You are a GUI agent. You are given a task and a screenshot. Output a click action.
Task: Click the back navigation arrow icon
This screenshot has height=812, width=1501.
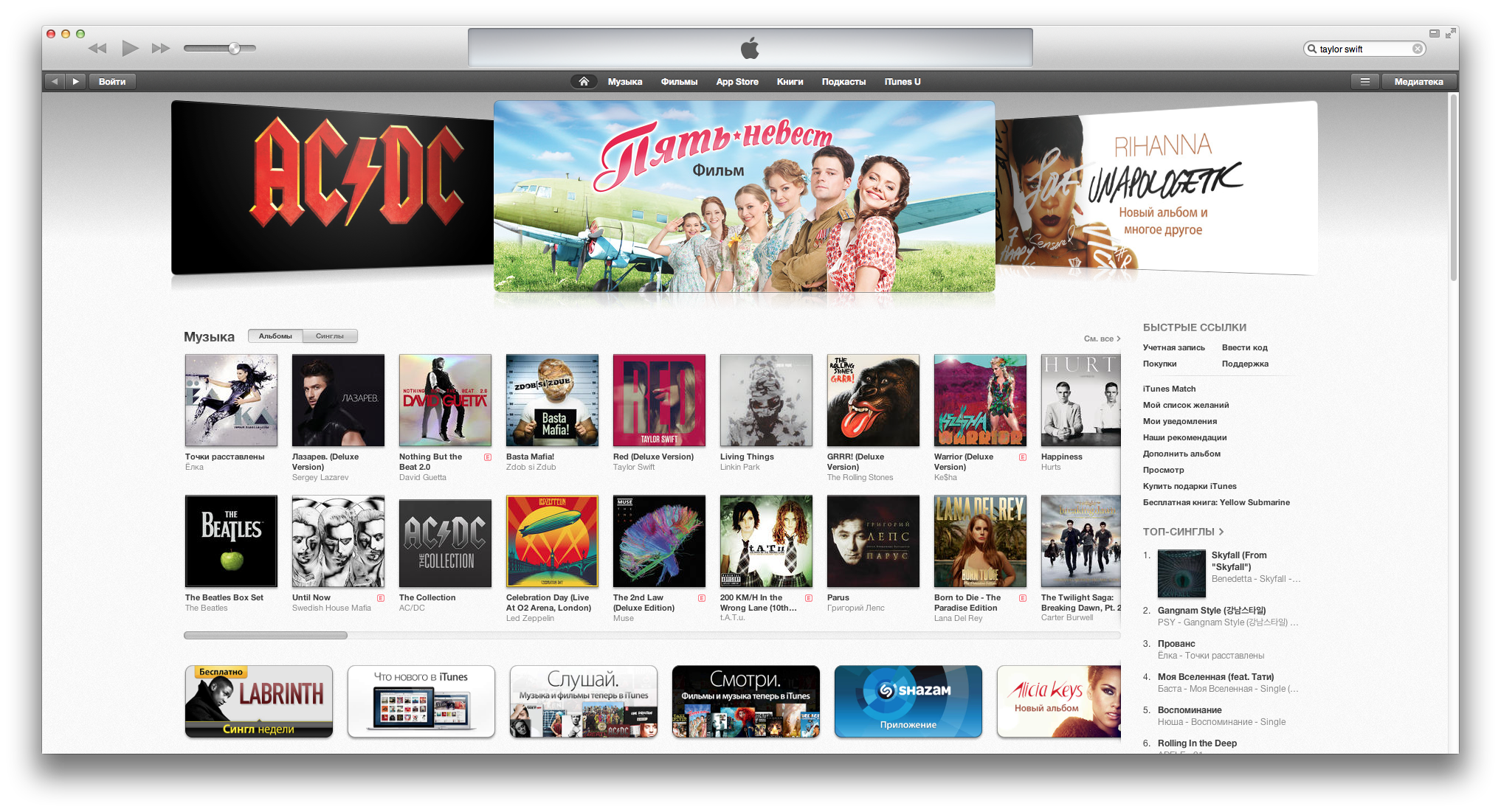[x=57, y=81]
